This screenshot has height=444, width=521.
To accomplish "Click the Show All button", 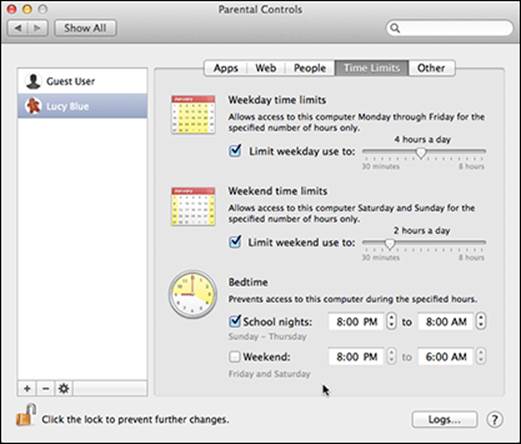I will (x=85, y=28).
